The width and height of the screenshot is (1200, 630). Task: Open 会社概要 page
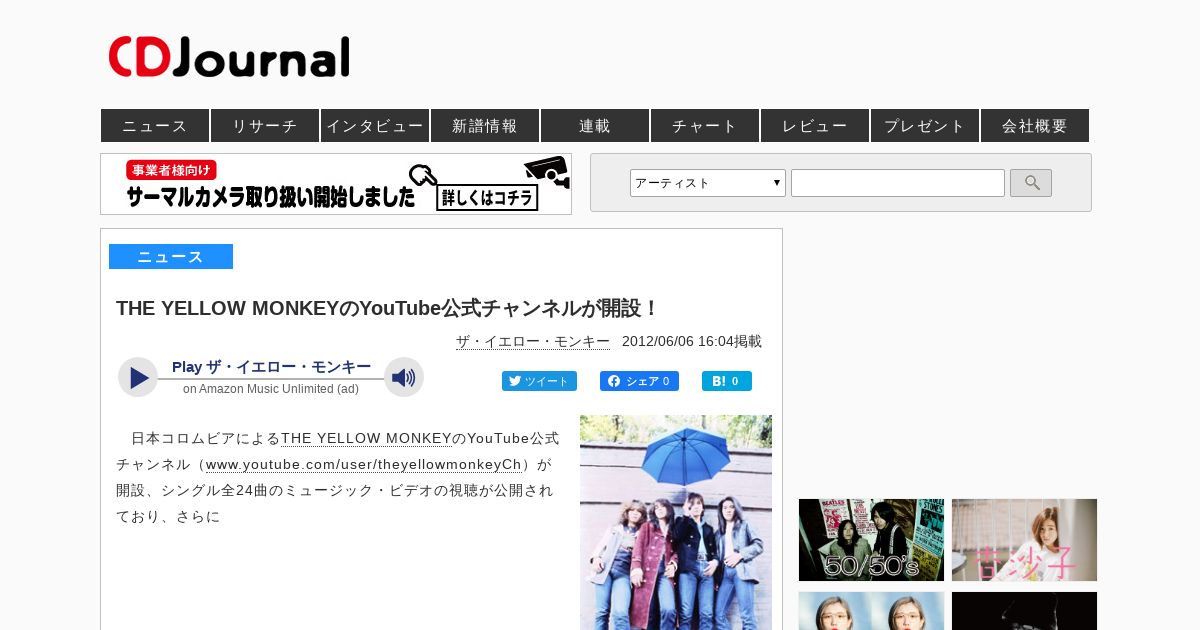click(1035, 125)
